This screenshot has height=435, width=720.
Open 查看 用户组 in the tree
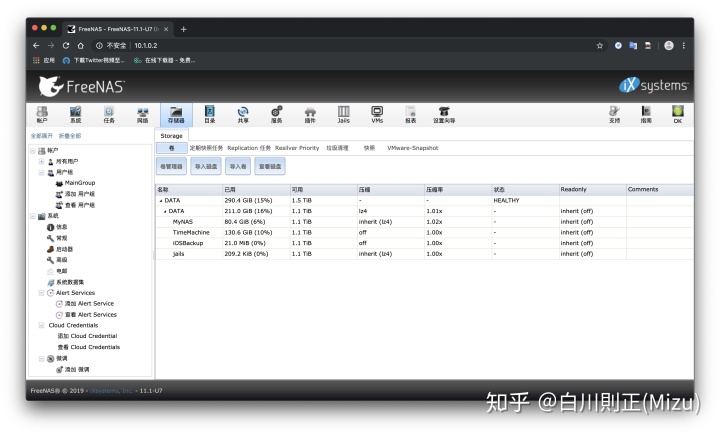[79, 205]
